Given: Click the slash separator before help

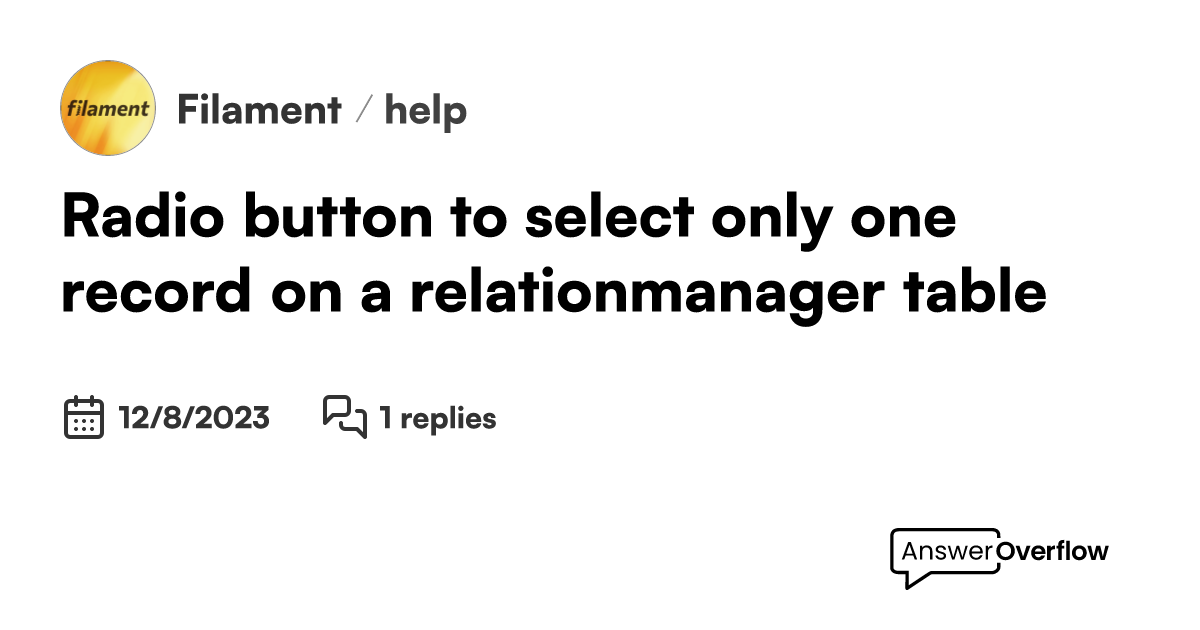Looking at the screenshot, I should (x=364, y=110).
